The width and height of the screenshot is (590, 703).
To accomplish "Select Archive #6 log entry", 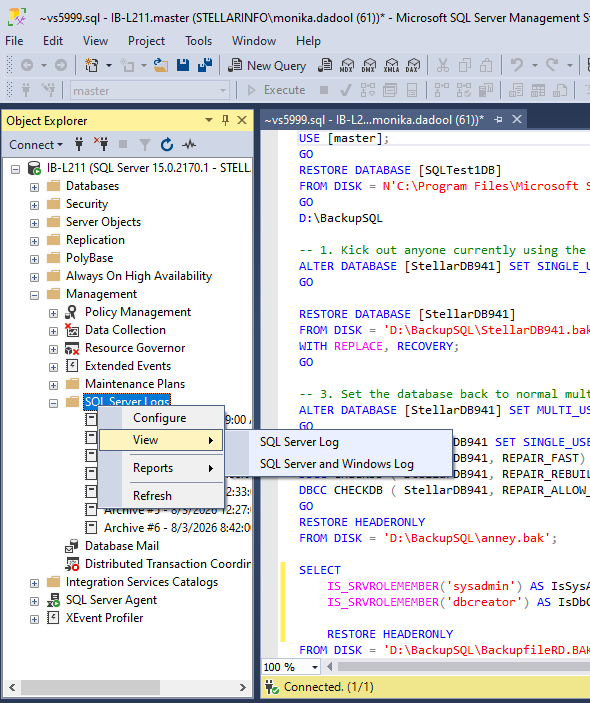I will pyautogui.click(x=177, y=528).
